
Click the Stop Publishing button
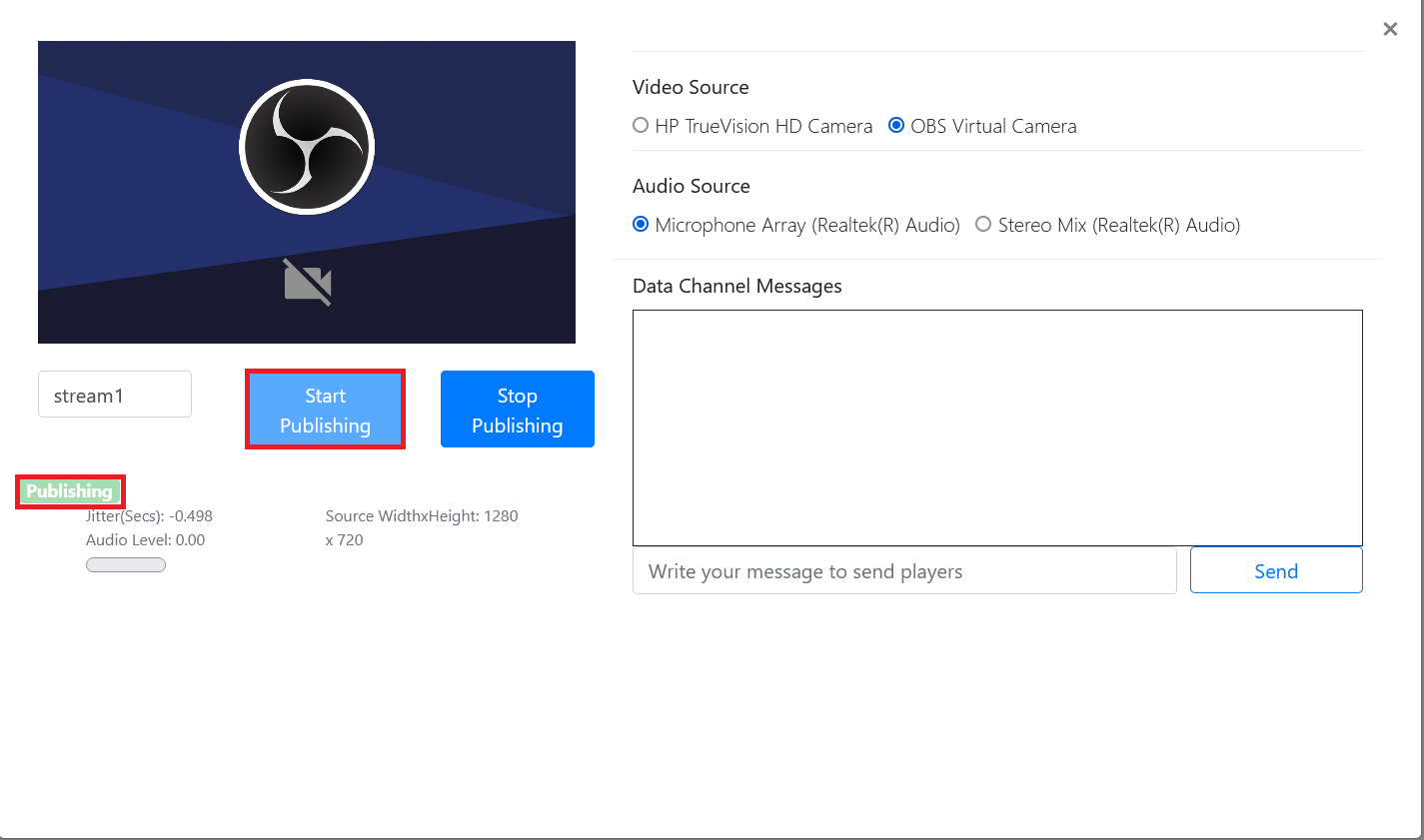pos(518,410)
